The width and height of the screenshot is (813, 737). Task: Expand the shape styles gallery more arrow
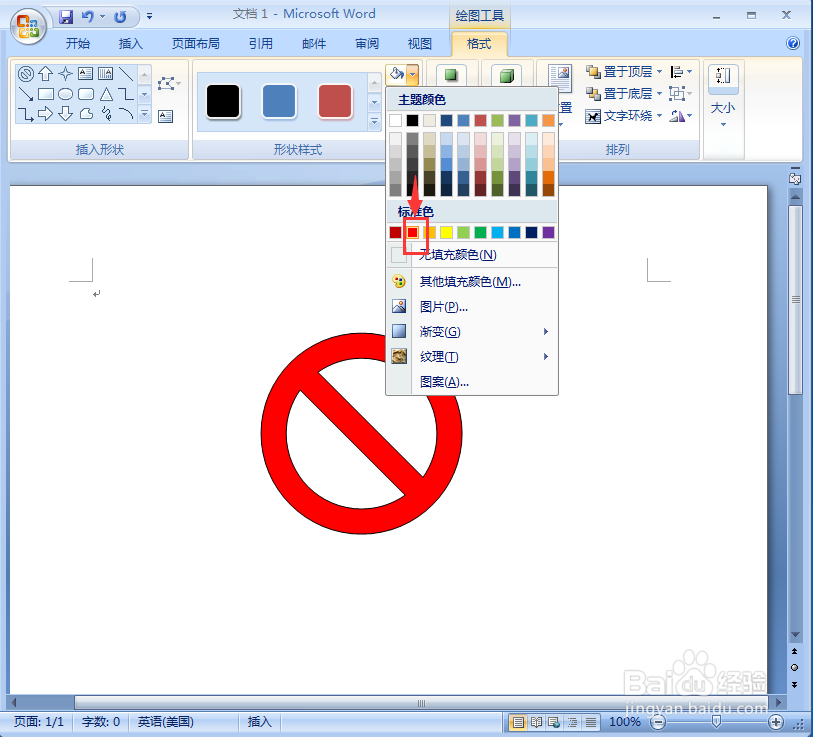[374, 122]
